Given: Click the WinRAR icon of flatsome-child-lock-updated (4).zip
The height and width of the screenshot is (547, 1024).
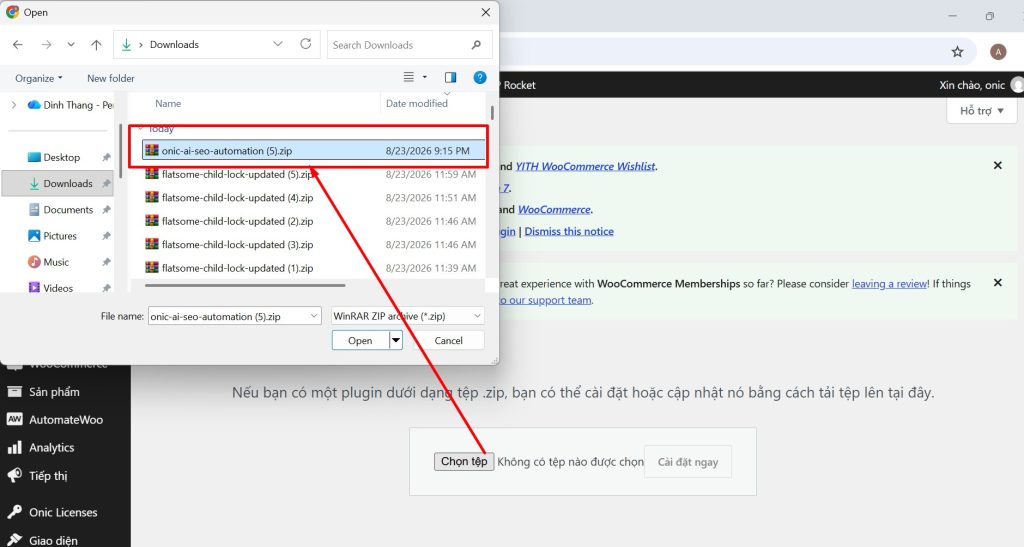Looking at the screenshot, I should (152, 197).
